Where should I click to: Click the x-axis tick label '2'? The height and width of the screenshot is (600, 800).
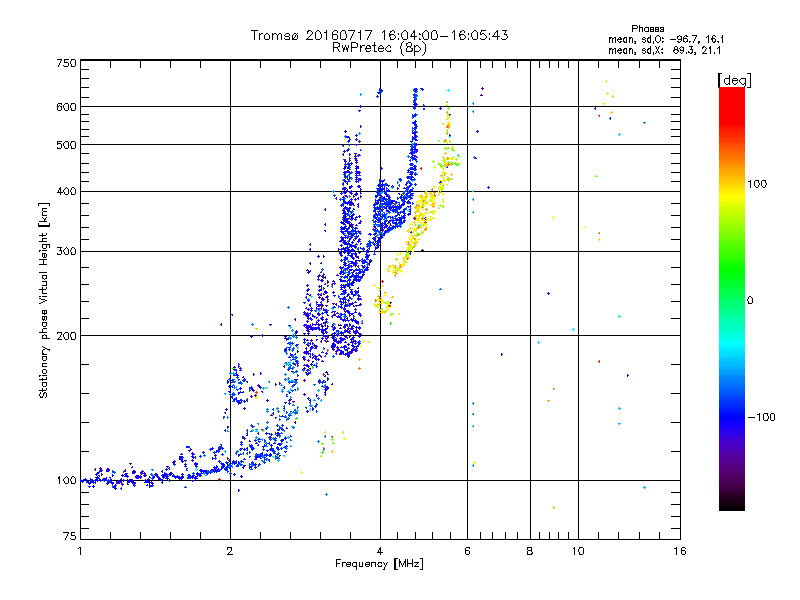click(230, 551)
